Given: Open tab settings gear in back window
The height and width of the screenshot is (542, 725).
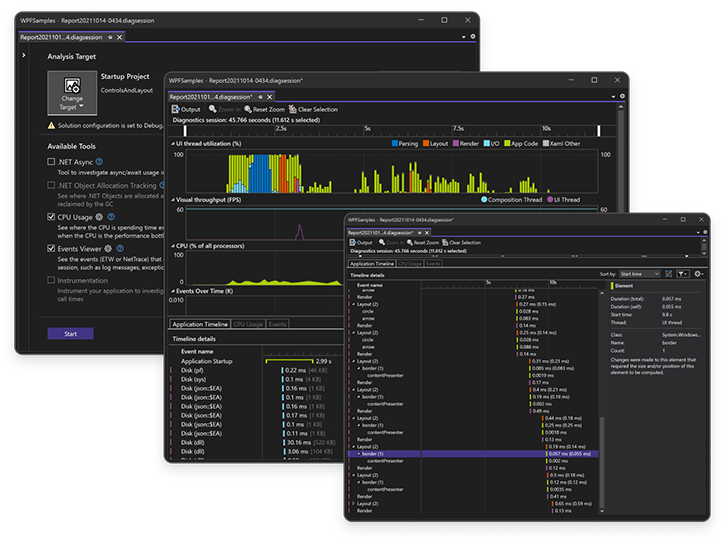Looking at the screenshot, I should pyautogui.click(x=473, y=37).
